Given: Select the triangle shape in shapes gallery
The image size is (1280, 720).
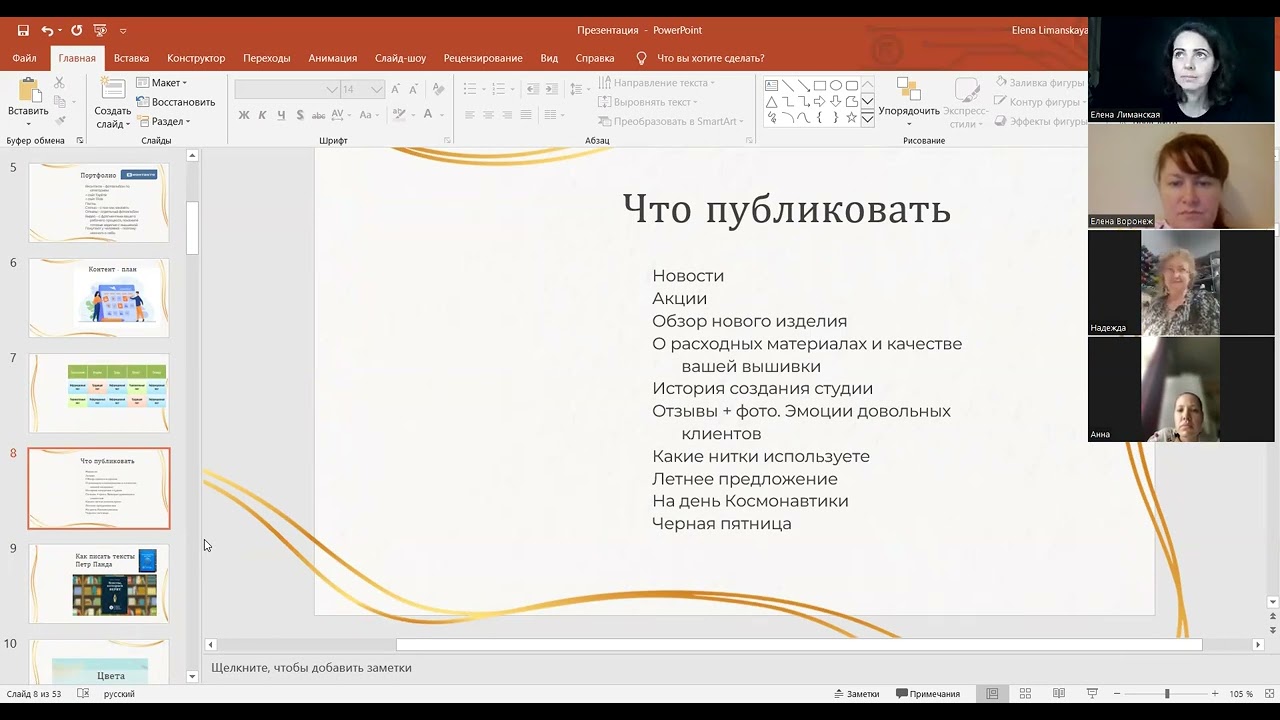Looking at the screenshot, I should 772,102.
